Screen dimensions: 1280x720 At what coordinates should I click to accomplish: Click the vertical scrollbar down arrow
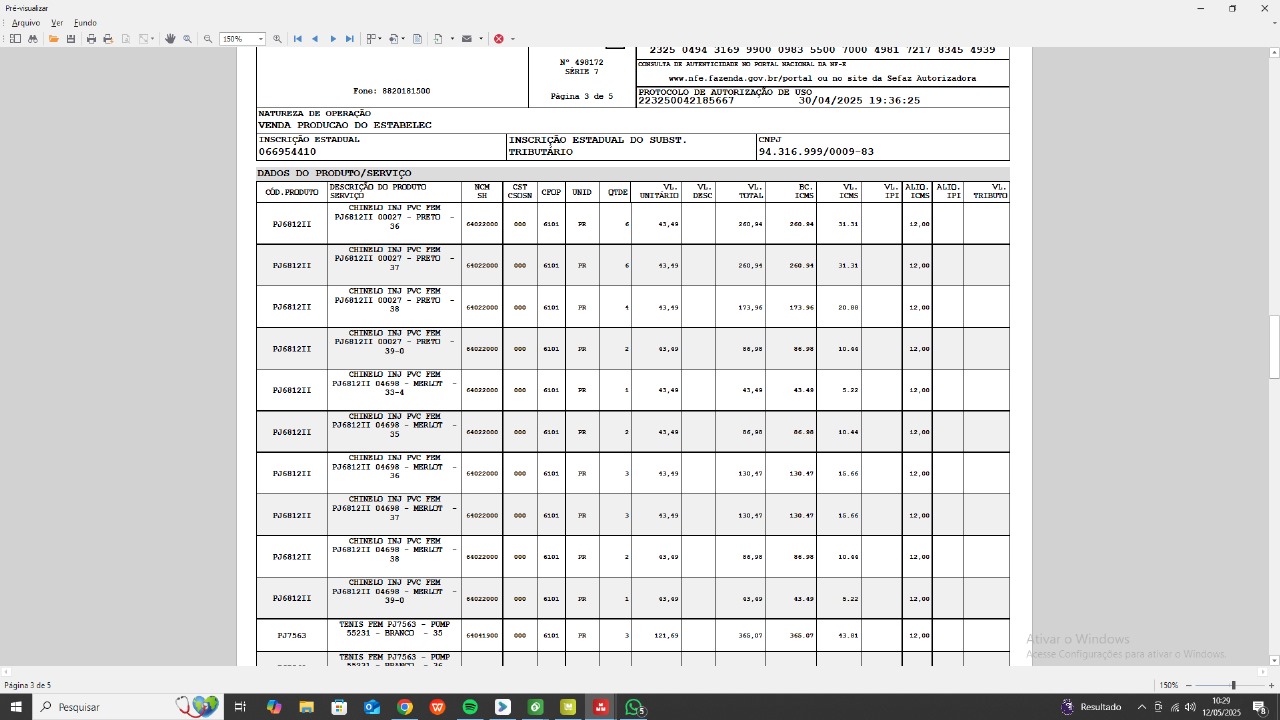[x=1273, y=660]
